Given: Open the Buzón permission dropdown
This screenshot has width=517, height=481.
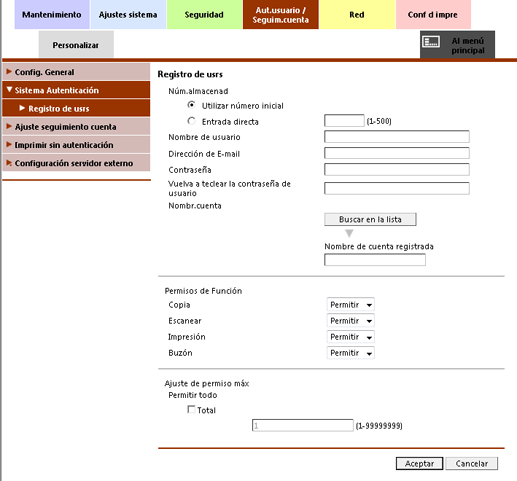Looking at the screenshot, I should 350,353.
